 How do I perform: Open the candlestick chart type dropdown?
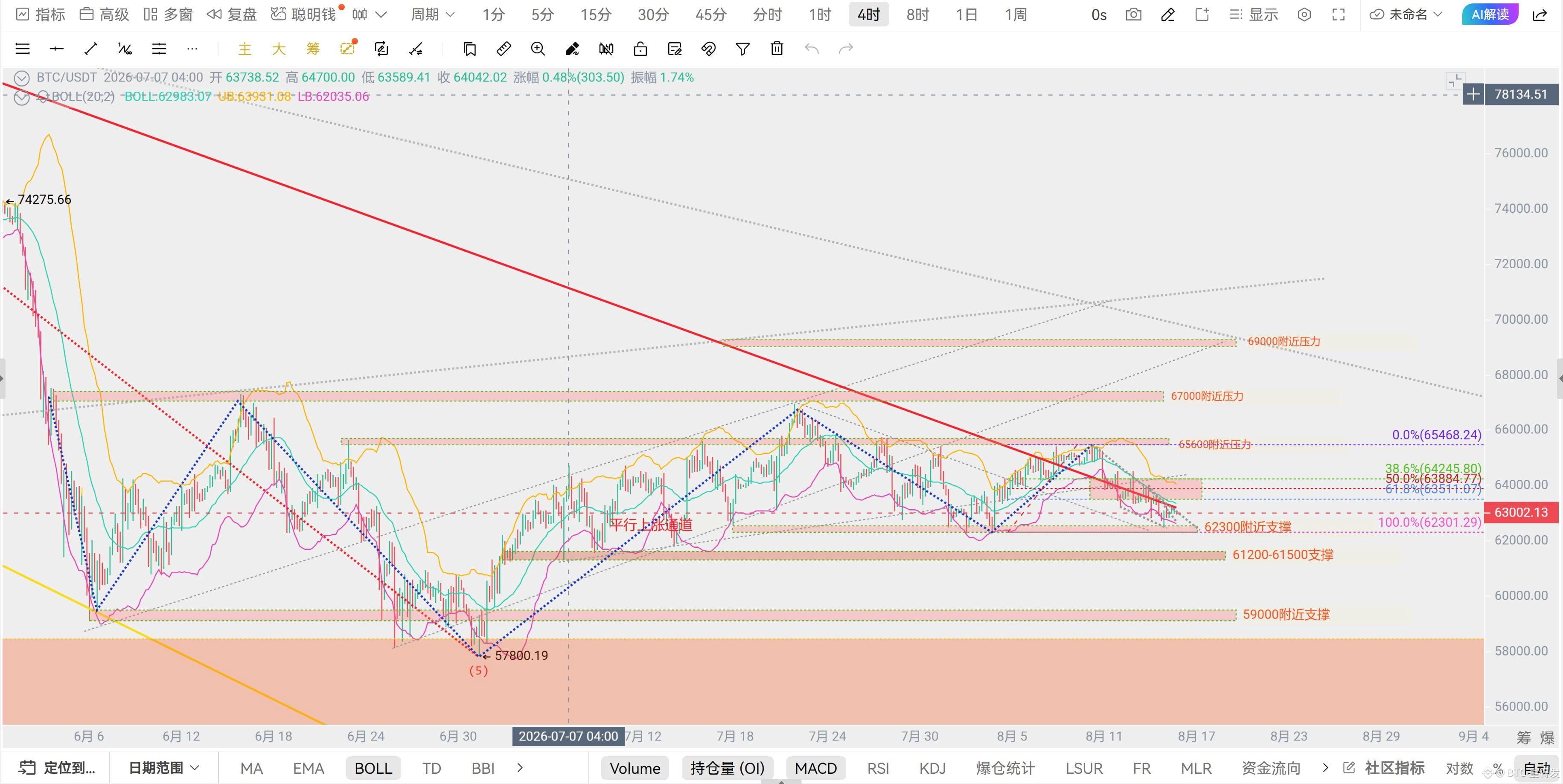coord(369,15)
